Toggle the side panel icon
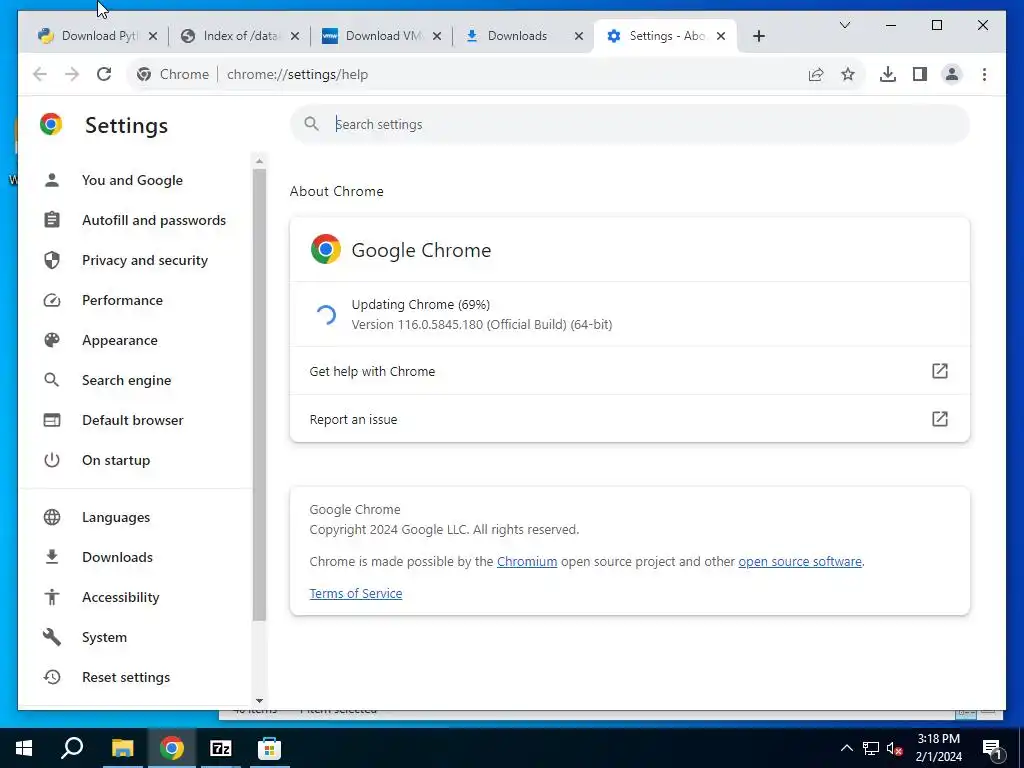The width and height of the screenshot is (1024, 768). point(920,74)
